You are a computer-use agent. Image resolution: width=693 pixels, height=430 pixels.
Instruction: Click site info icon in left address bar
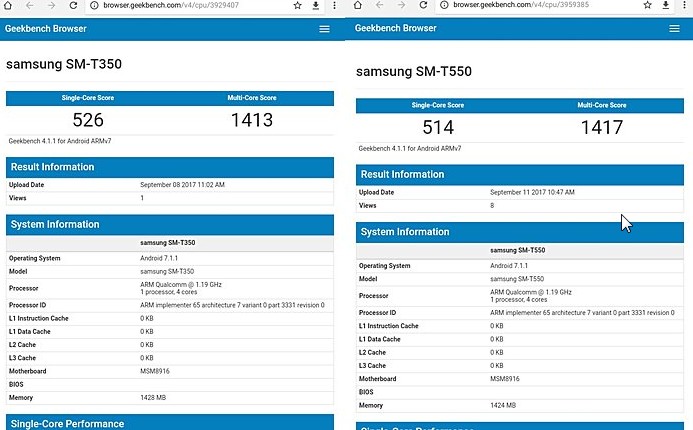pyautogui.click(x=94, y=5)
